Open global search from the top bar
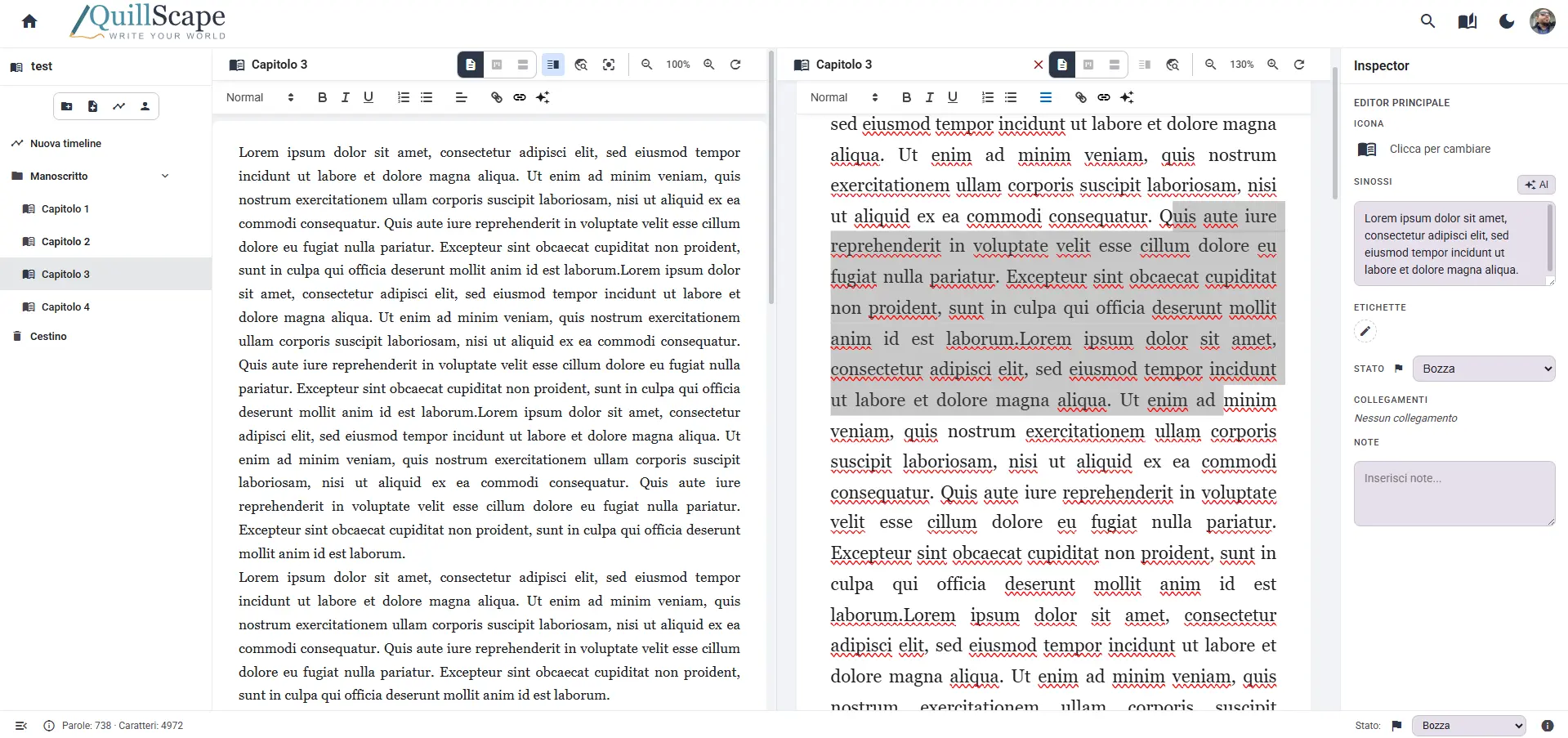Viewport: 1568px width, 738px height. (1428, 21)
